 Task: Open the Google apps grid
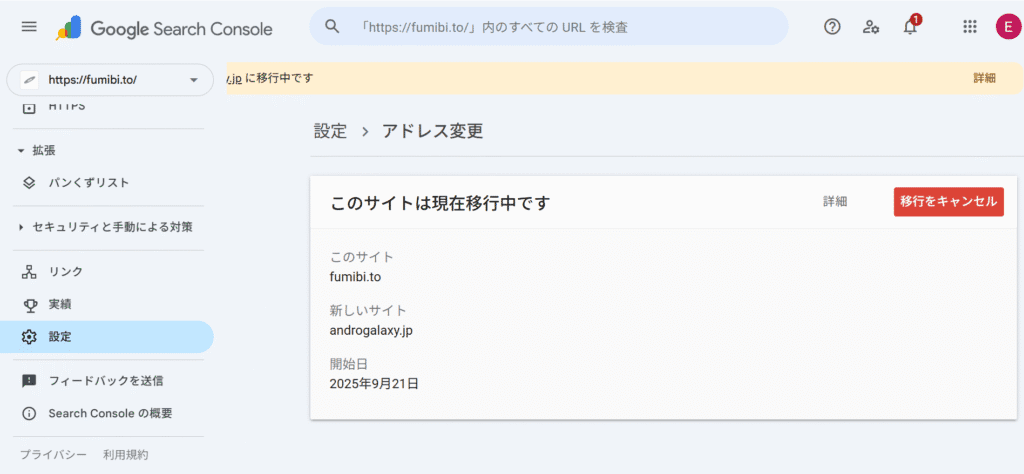tap(970, 27)
